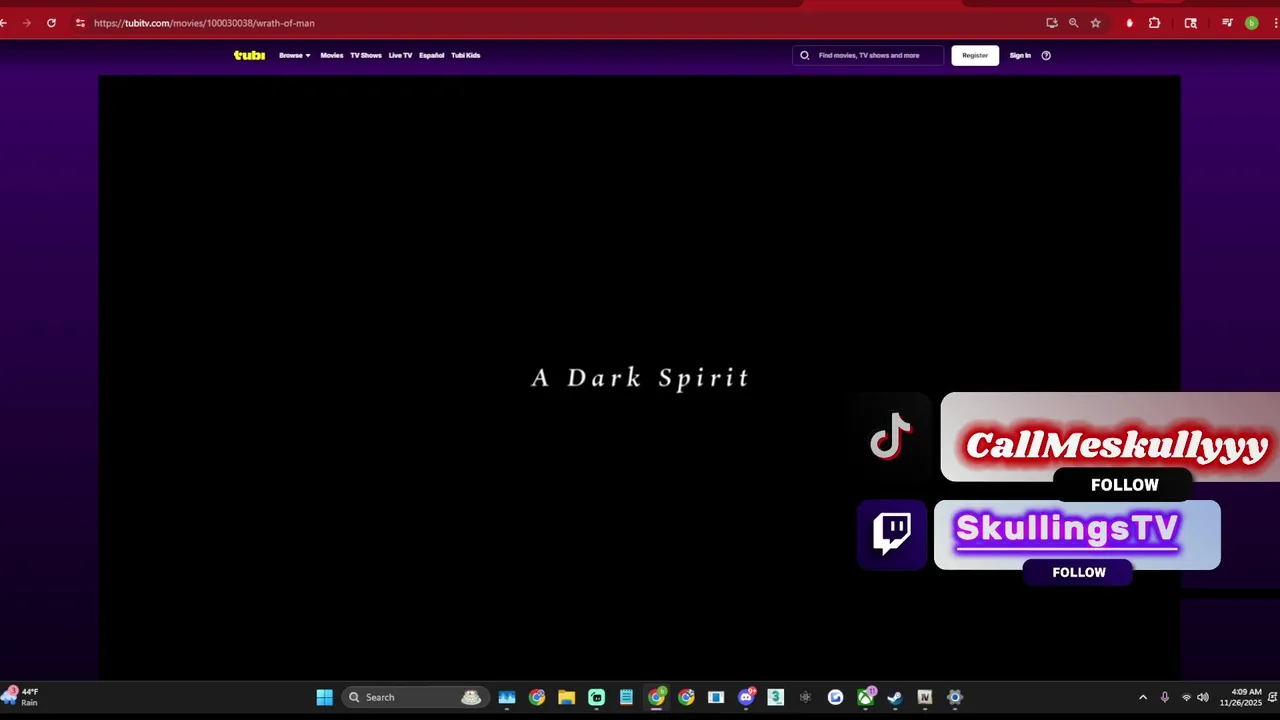Click the Register button

975,55
